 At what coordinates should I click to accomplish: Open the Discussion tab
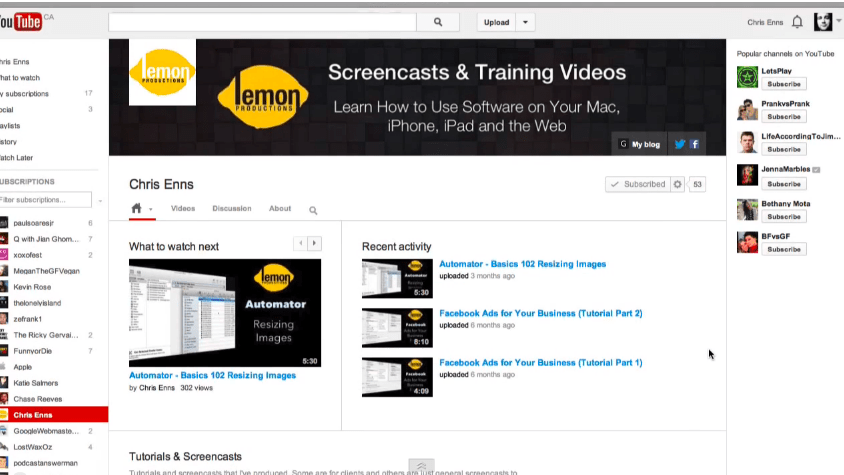[x=231, y=209]
